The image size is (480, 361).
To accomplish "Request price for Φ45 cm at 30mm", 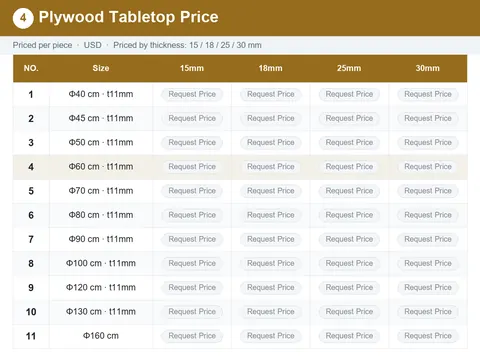I will (x=428, y=118).
